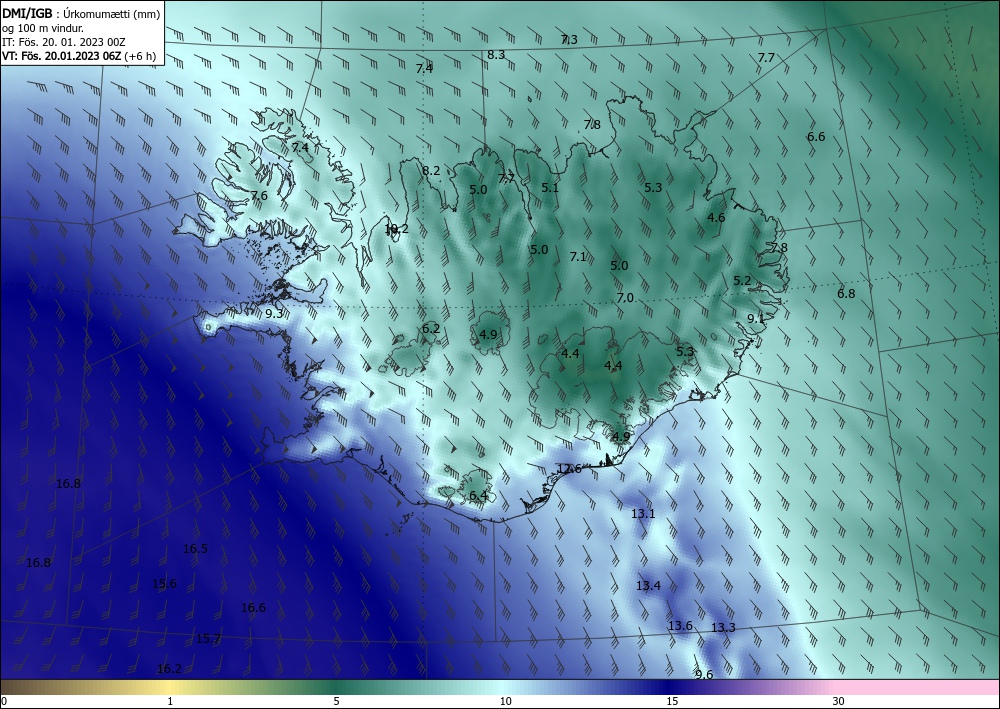1000x709 pixels.
Task: Click the 16.5 value over the sea
Action: [x=195, y=548]
